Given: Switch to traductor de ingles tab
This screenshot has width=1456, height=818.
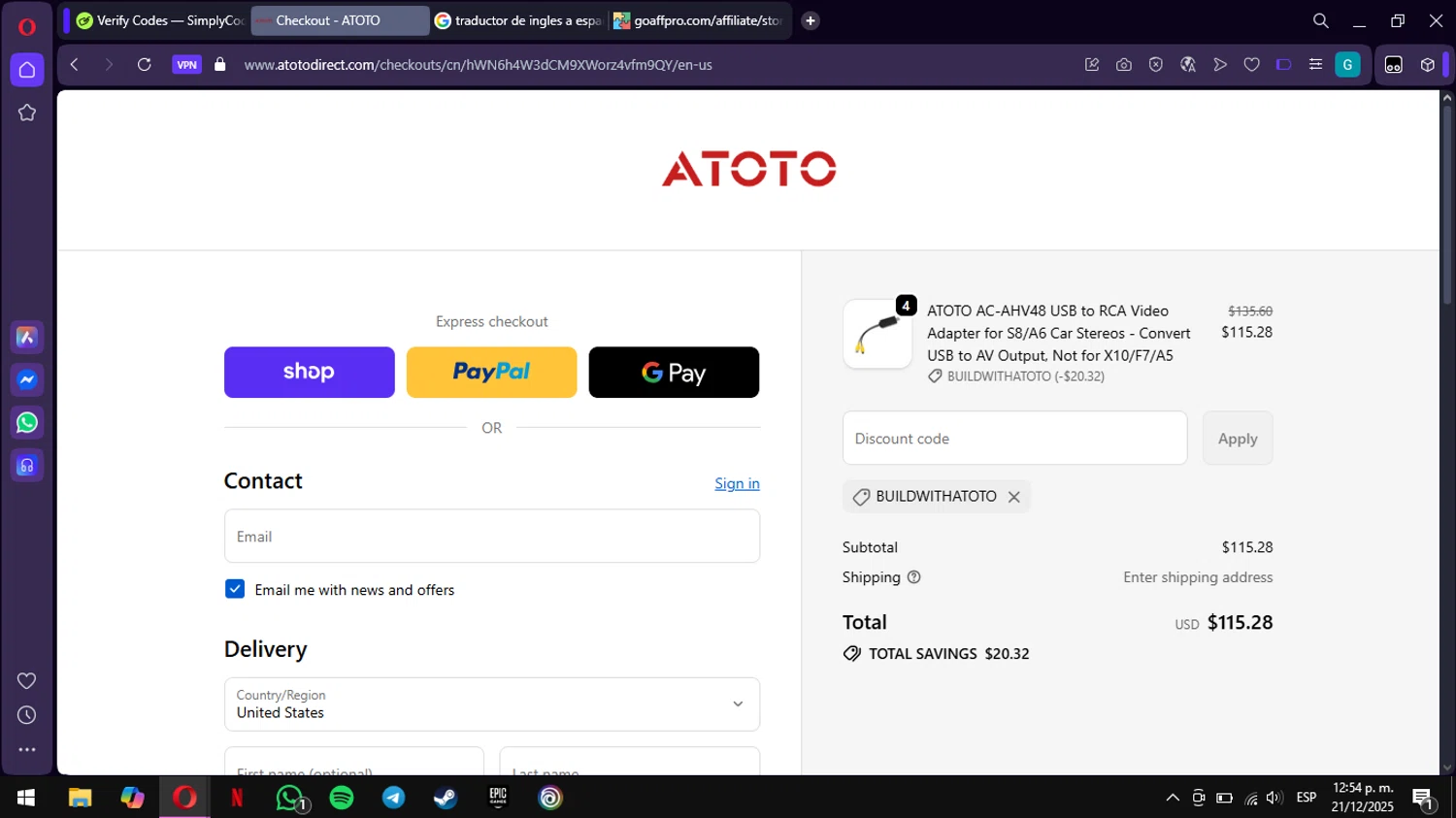Looking at the screenshot, I should tap(518, 20).
